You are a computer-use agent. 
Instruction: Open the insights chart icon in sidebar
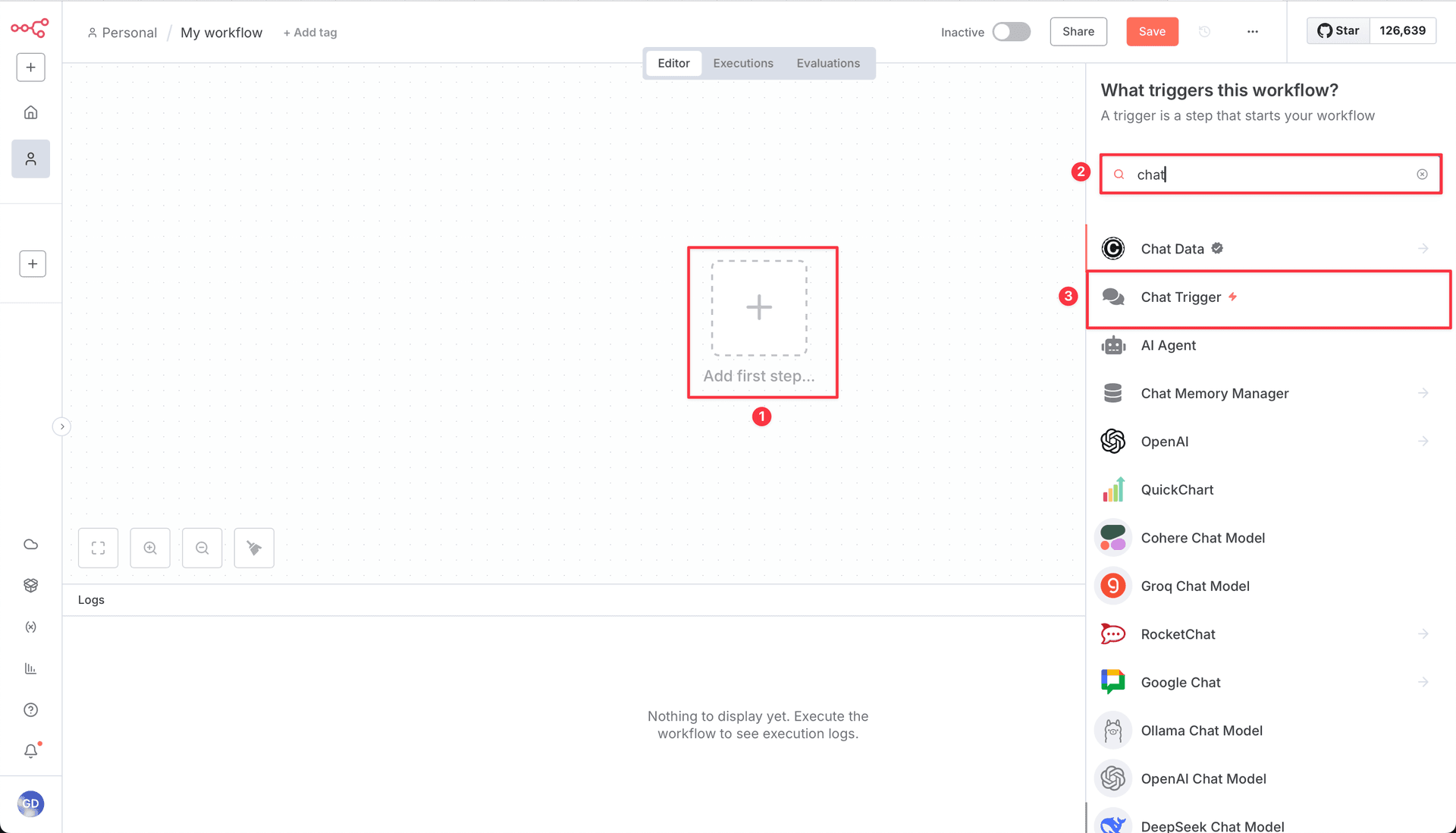coord(30,668)
